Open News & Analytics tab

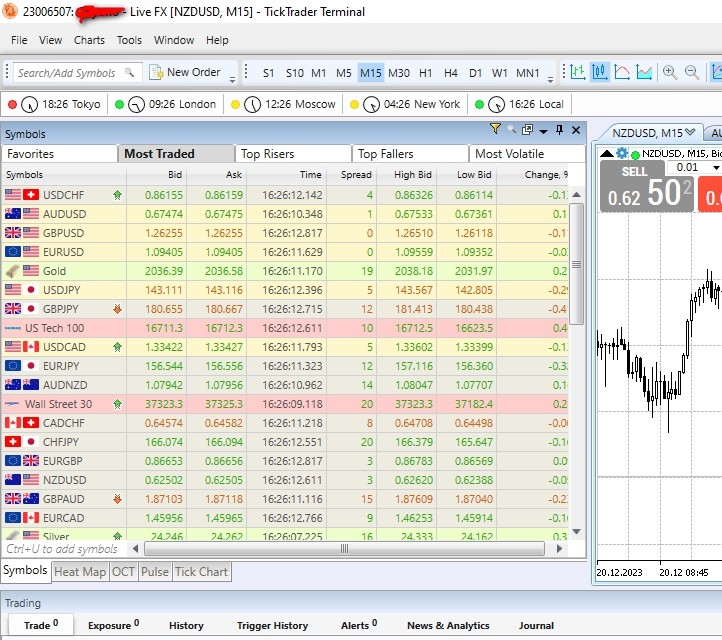coord(448,625)
